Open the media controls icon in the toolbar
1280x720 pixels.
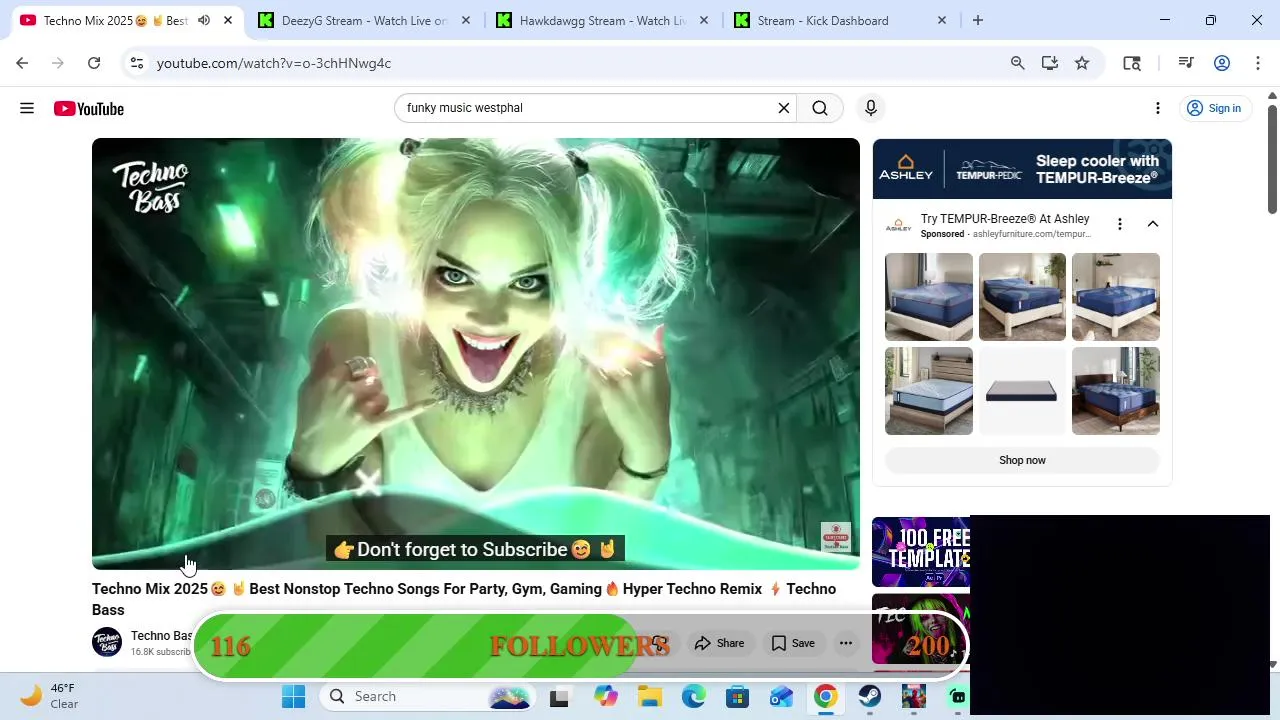coord(1186,63)
